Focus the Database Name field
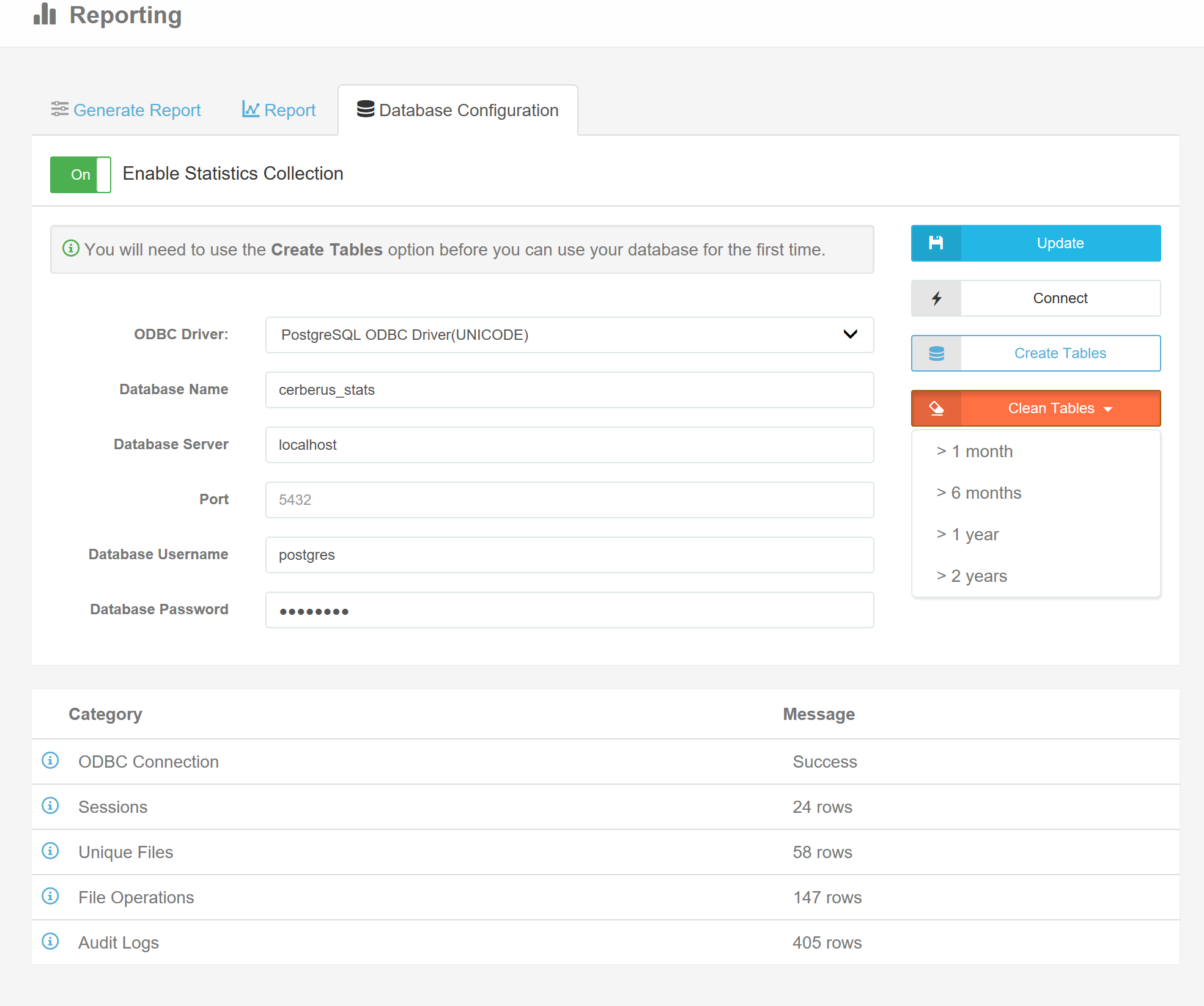This screenshot has height=1006, width=1204. (x=569, y=390)
